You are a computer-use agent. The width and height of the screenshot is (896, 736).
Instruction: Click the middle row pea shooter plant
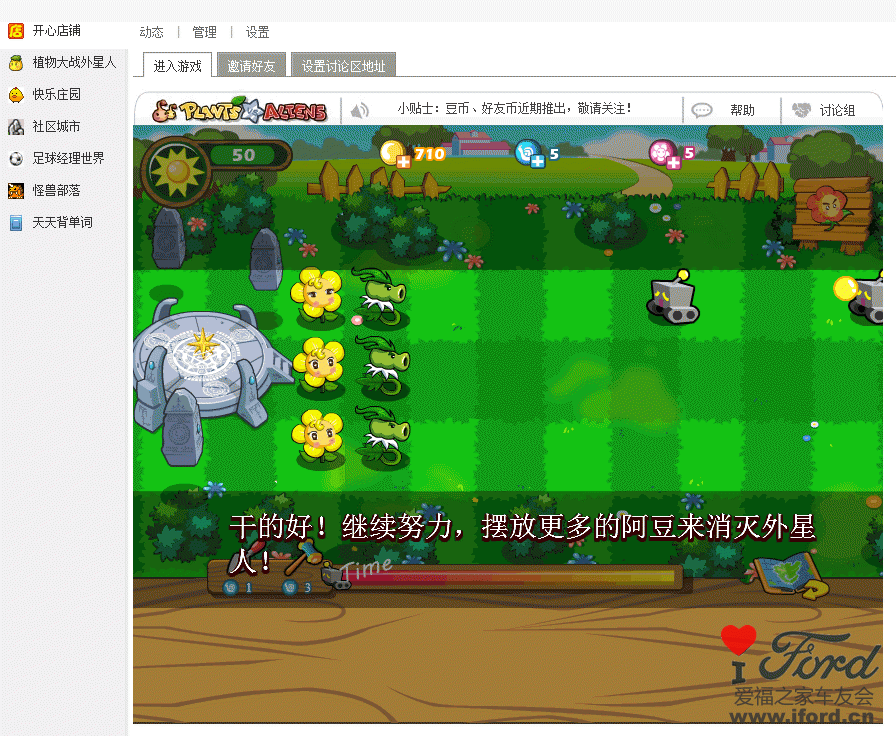coord(383,366)
